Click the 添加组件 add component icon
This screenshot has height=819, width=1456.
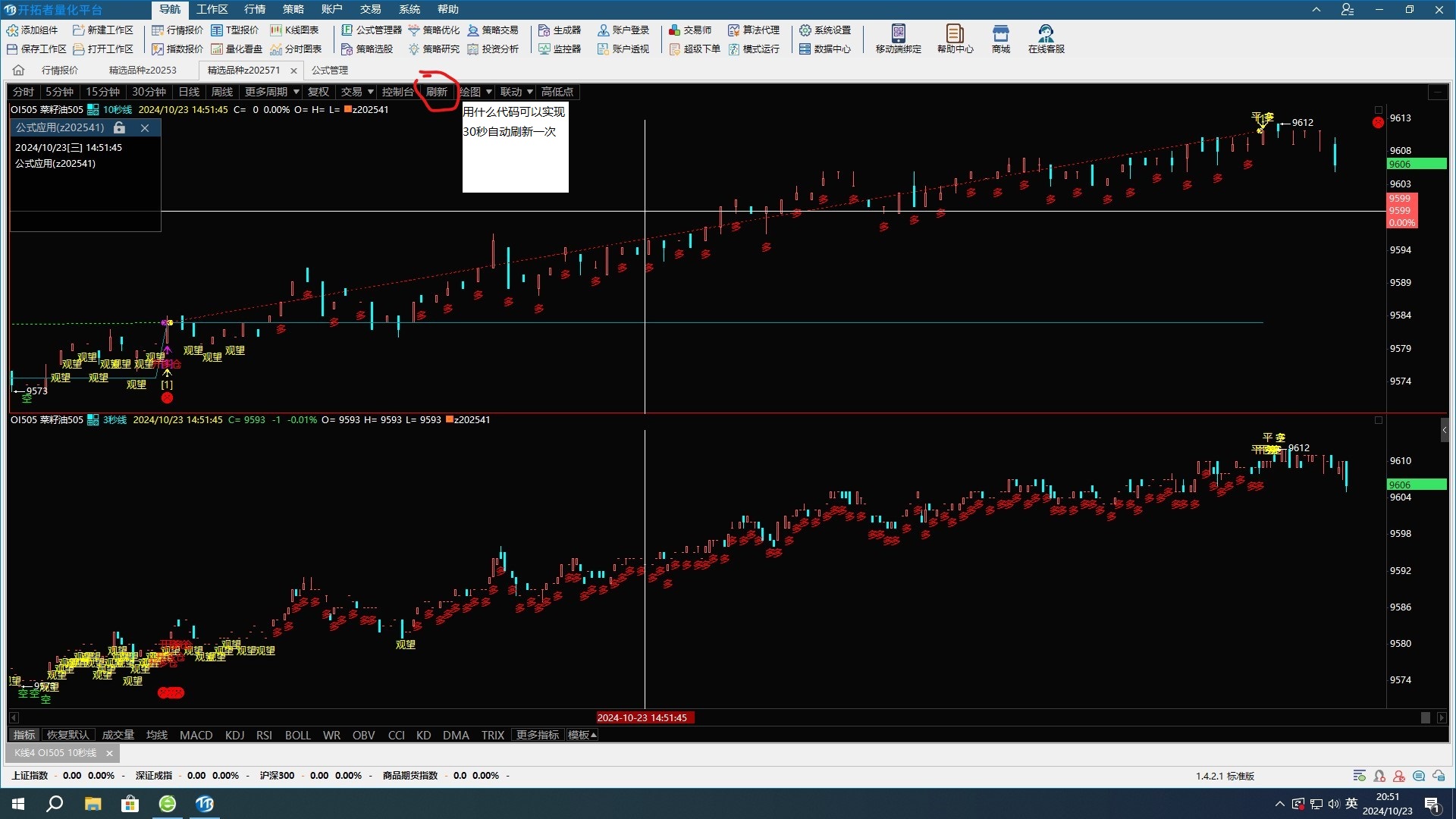[12, 30]
